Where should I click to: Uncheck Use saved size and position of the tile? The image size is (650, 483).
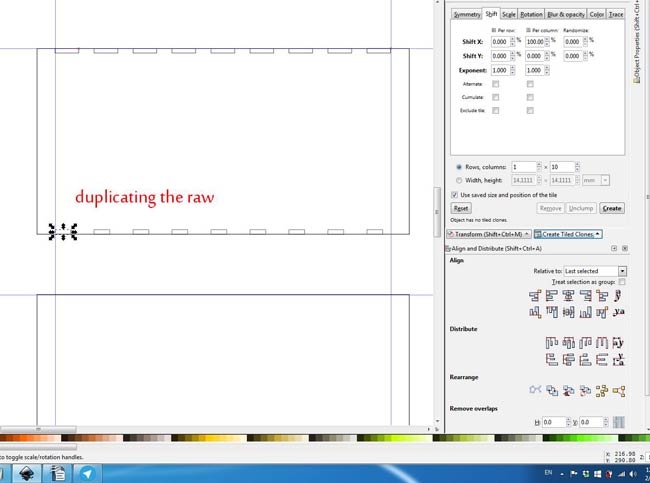454,195
